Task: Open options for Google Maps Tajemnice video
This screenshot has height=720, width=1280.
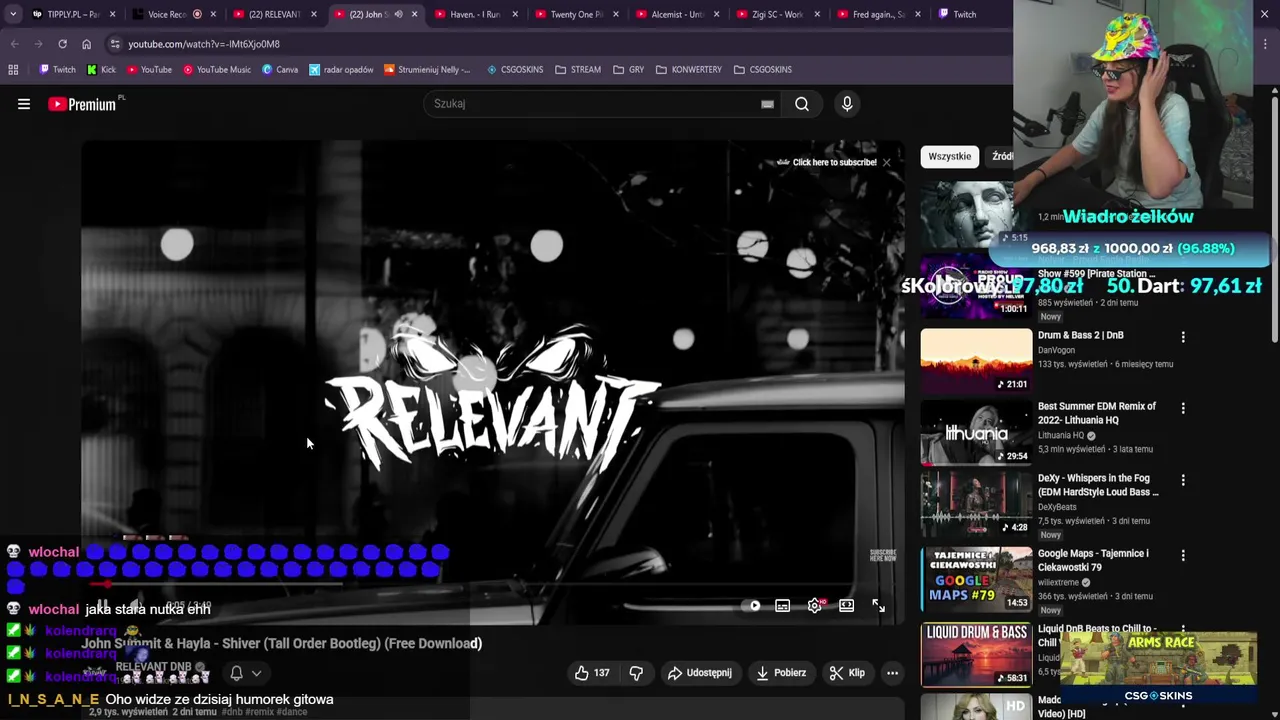Action: coord(1183,555)
